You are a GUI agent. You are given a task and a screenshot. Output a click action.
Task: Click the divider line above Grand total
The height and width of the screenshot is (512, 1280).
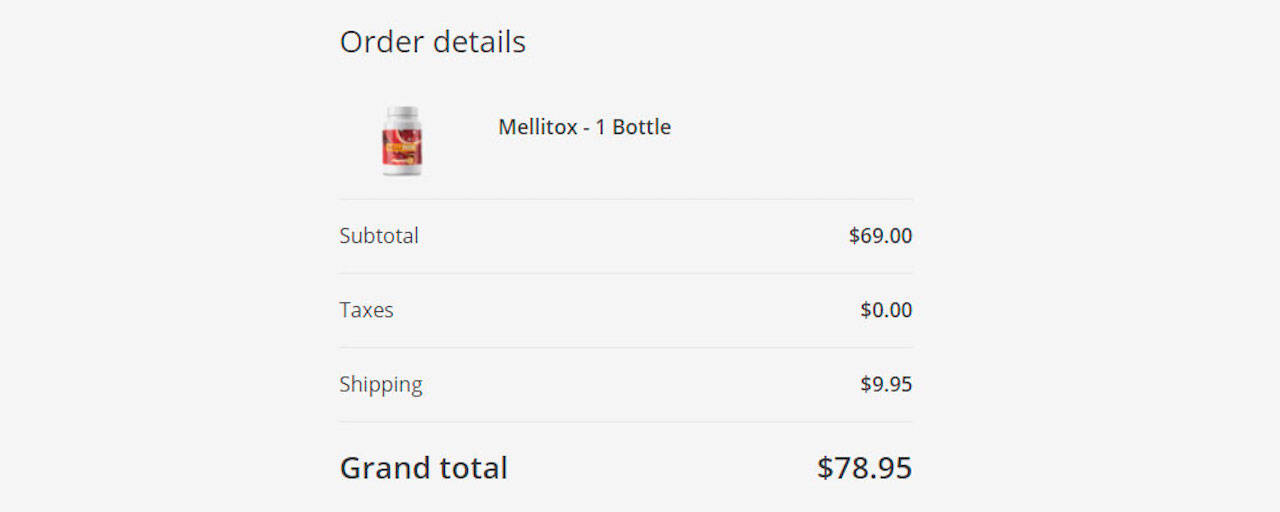(x=626, y=421)
